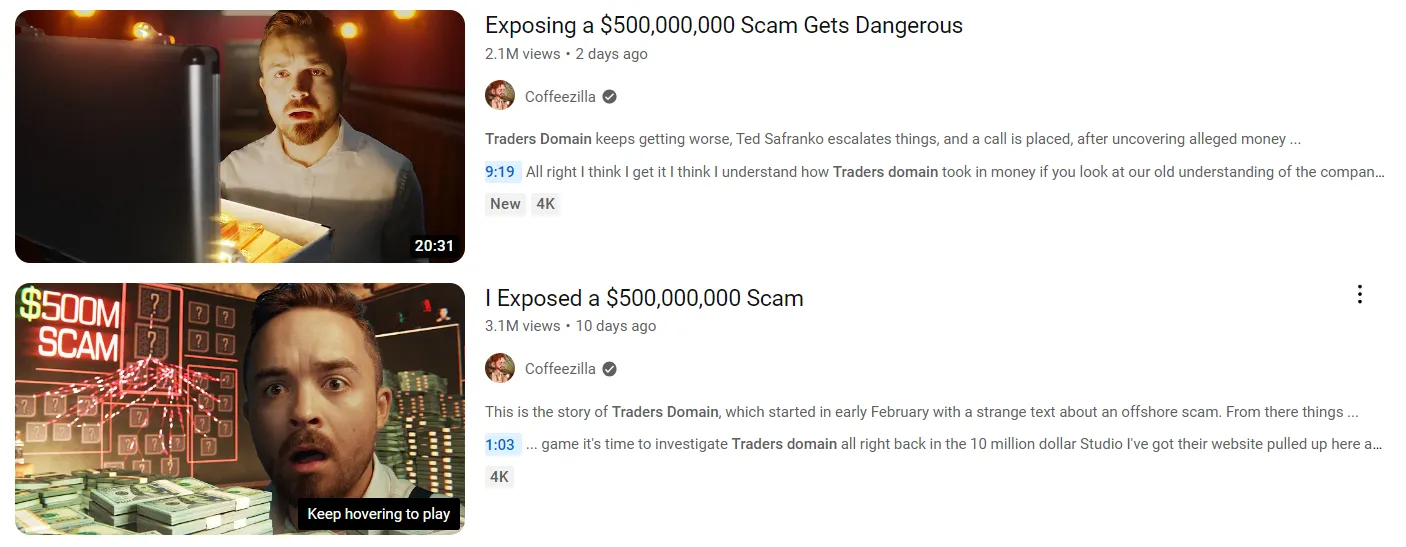Viewport: 1406px width, 547px height.
Task: Open the $500M SCAM video thumbnail
Action: pyautogui.click(x=240, y=409)
